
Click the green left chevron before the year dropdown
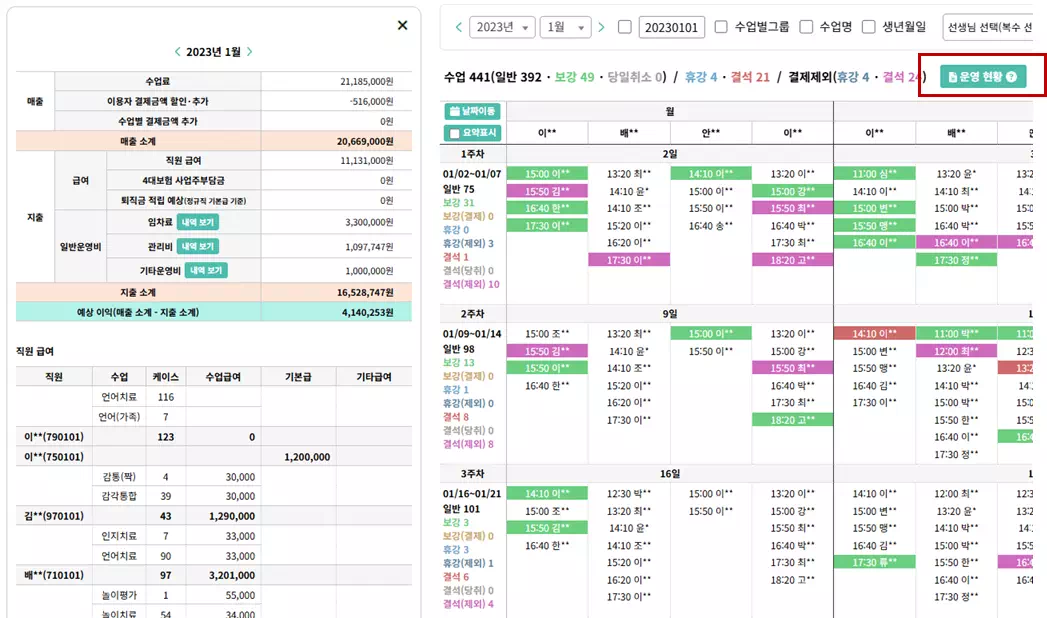click(x=459, y=27)
